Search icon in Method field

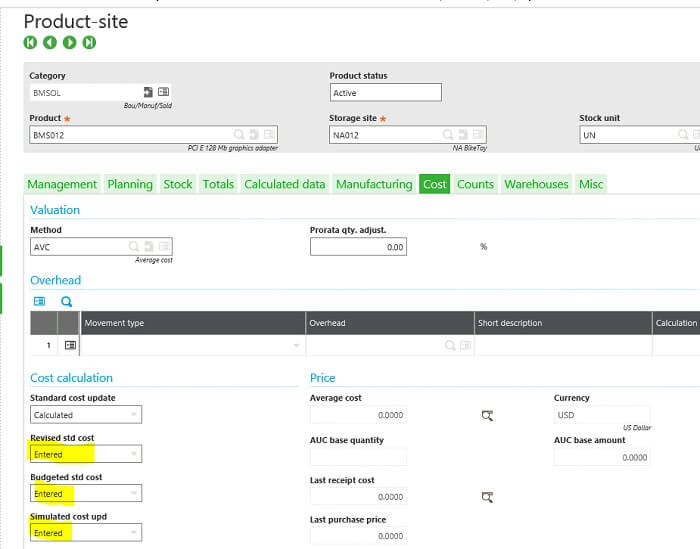133,246
